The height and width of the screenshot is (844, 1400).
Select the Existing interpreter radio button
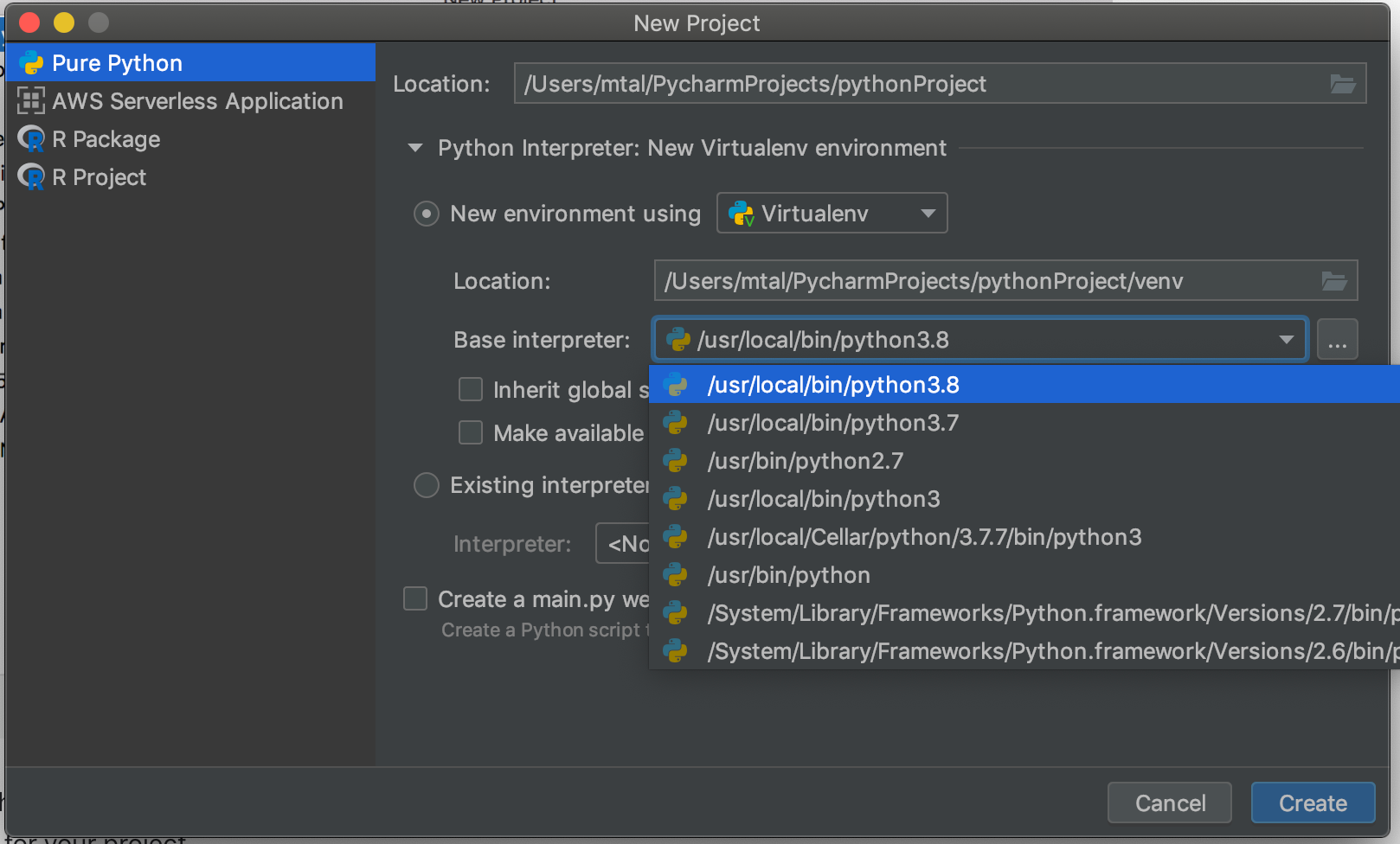427,485
